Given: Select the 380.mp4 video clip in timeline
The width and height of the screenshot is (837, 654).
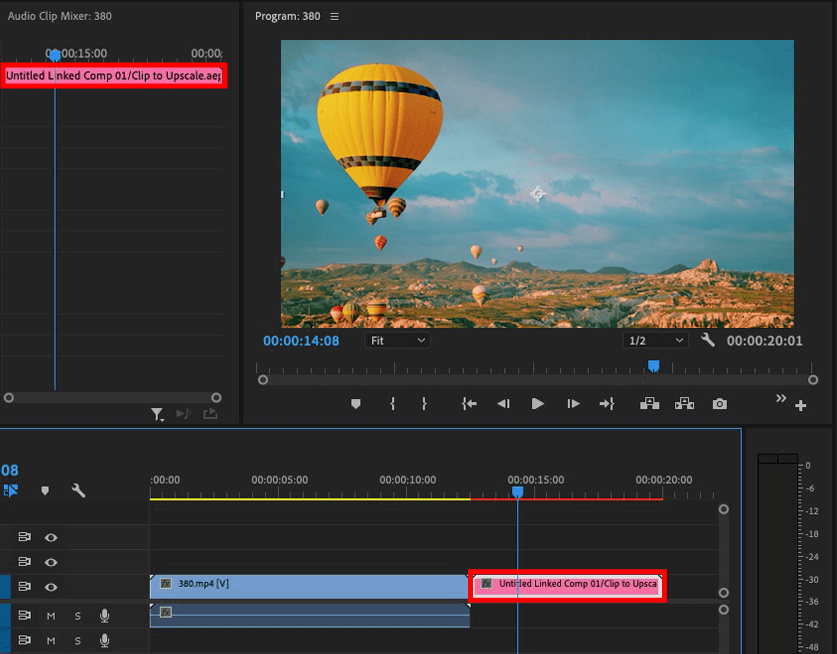Looking at the screenshot, I should coord(310,584).
